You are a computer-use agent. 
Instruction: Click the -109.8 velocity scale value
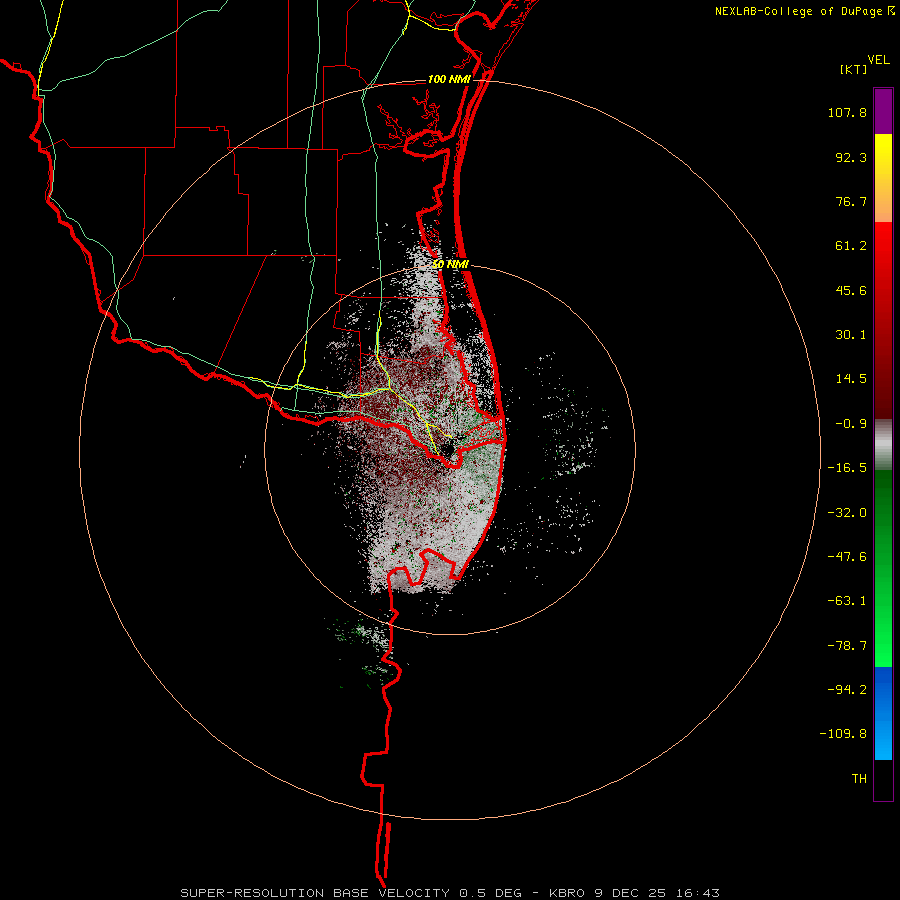point(843,734)
